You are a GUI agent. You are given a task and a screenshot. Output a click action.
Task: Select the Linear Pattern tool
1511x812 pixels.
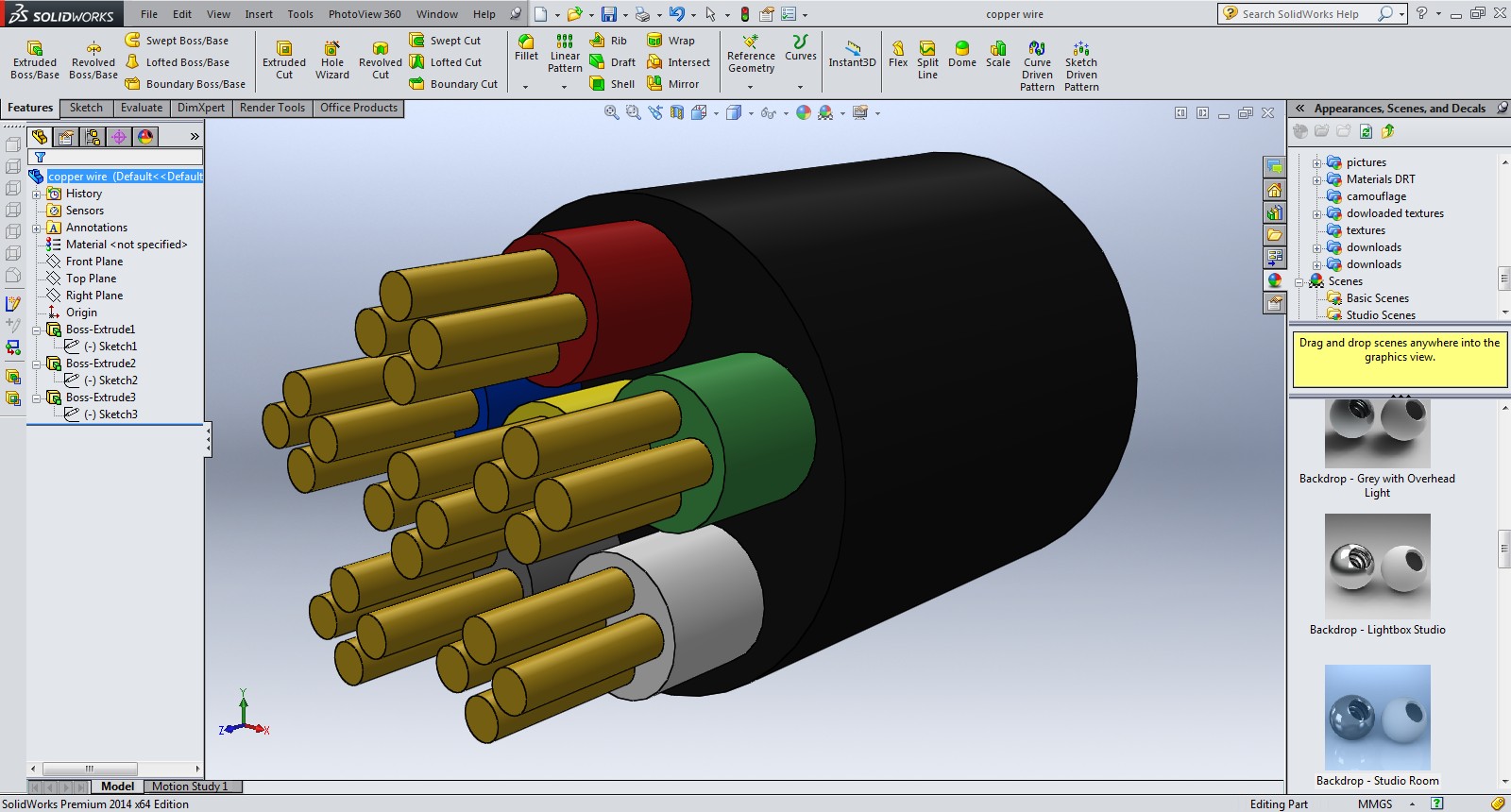coord(565,54)
